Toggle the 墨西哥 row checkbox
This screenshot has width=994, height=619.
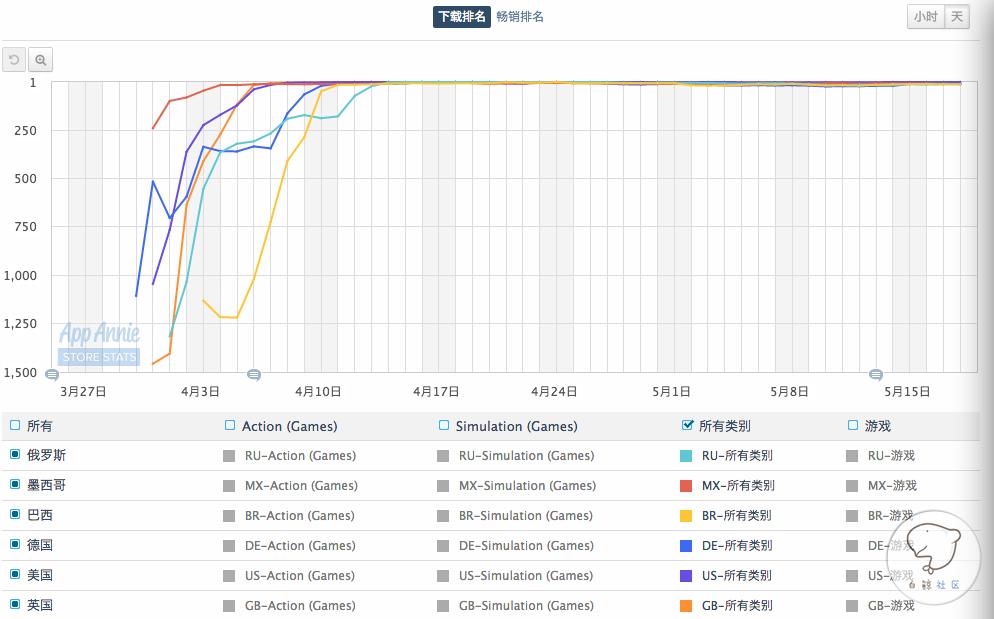15,485
